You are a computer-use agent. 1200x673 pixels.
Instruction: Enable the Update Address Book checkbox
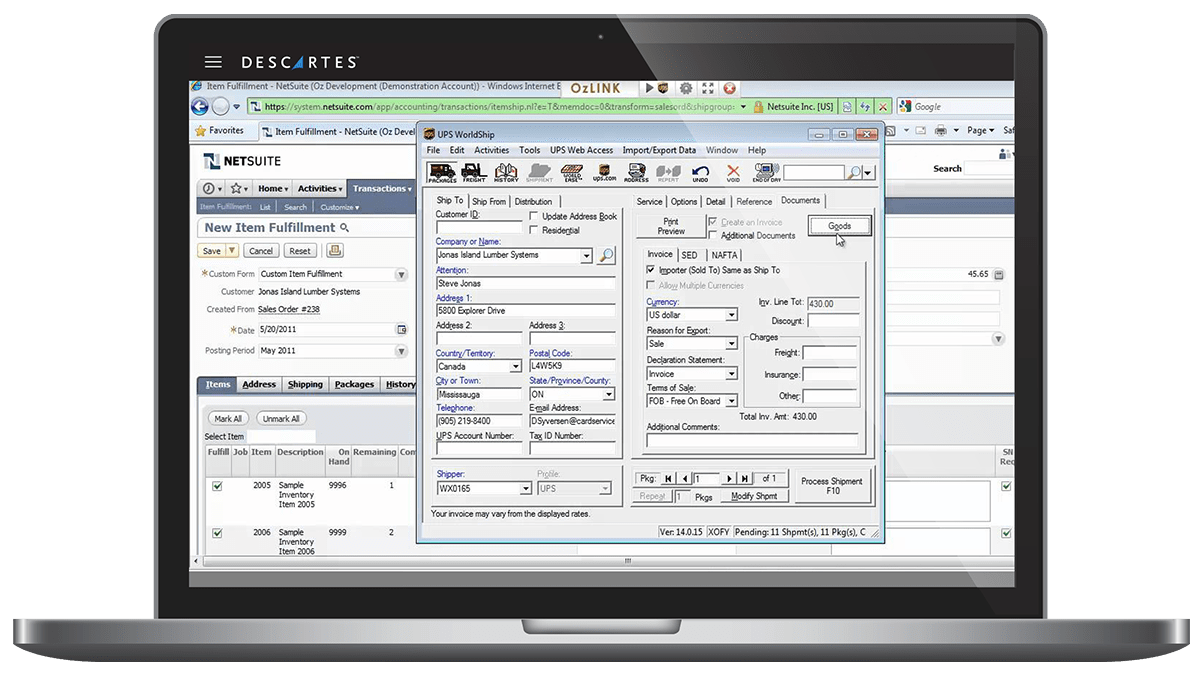pyautogui.click(x=534, y=216)
